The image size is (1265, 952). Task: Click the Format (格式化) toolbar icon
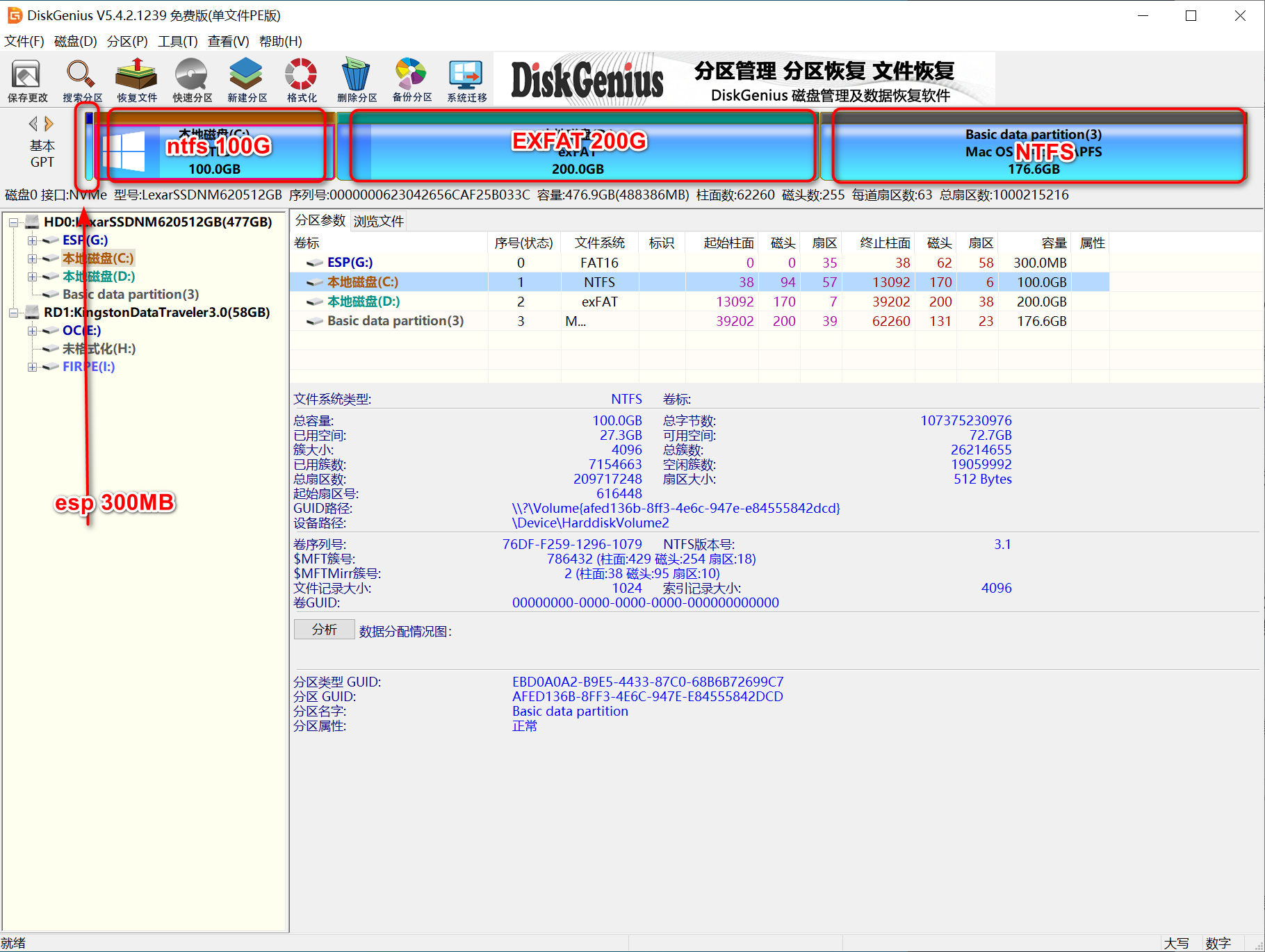302,80
